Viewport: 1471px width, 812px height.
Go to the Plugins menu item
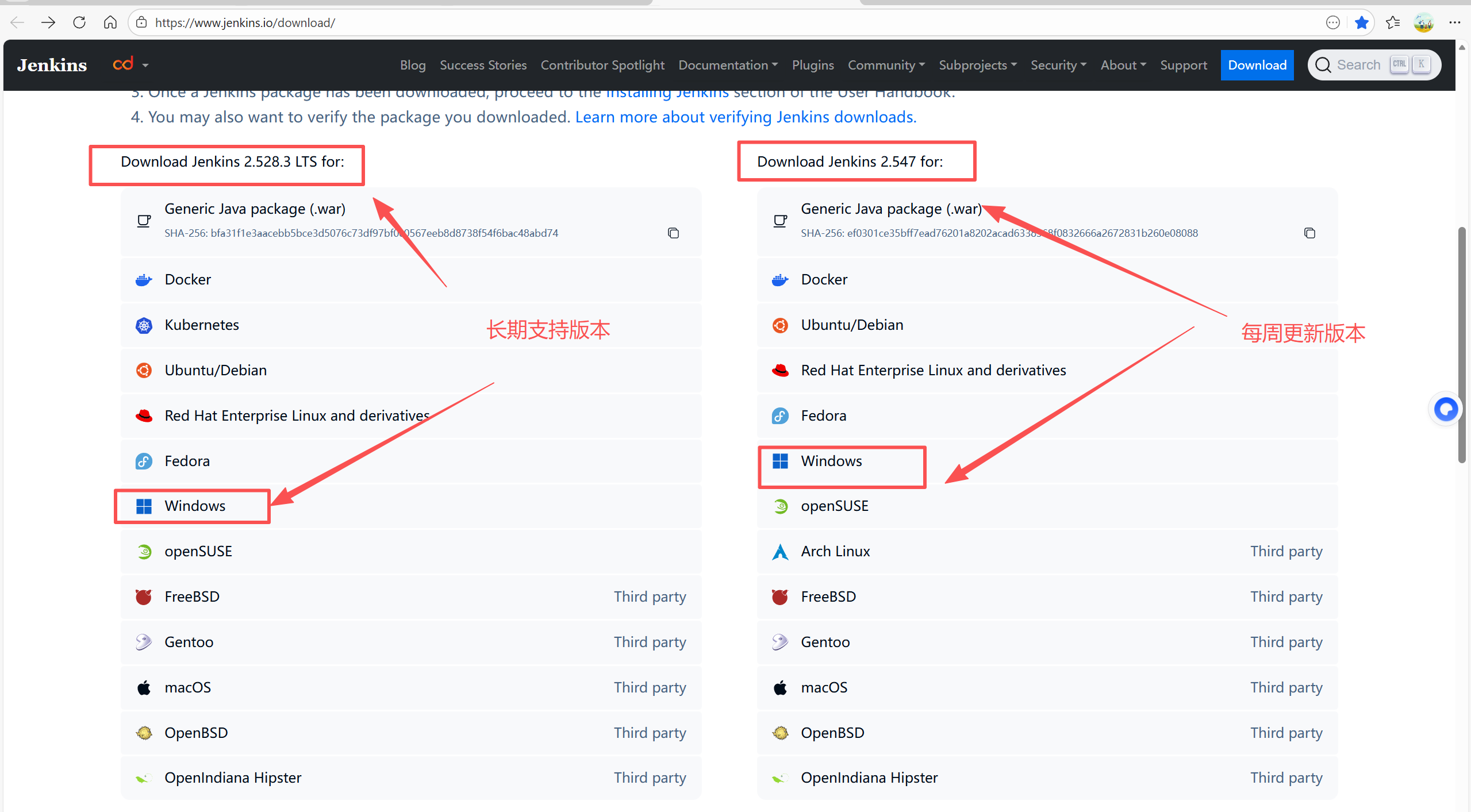click(812, 65)
